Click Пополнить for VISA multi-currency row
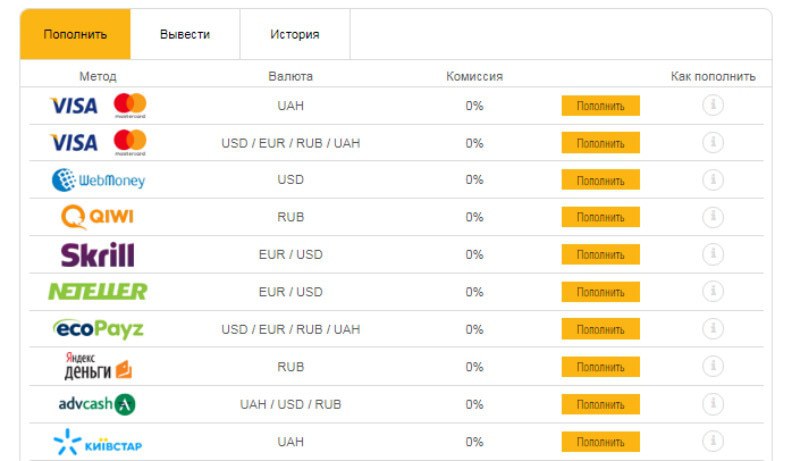 pos(600,143)
